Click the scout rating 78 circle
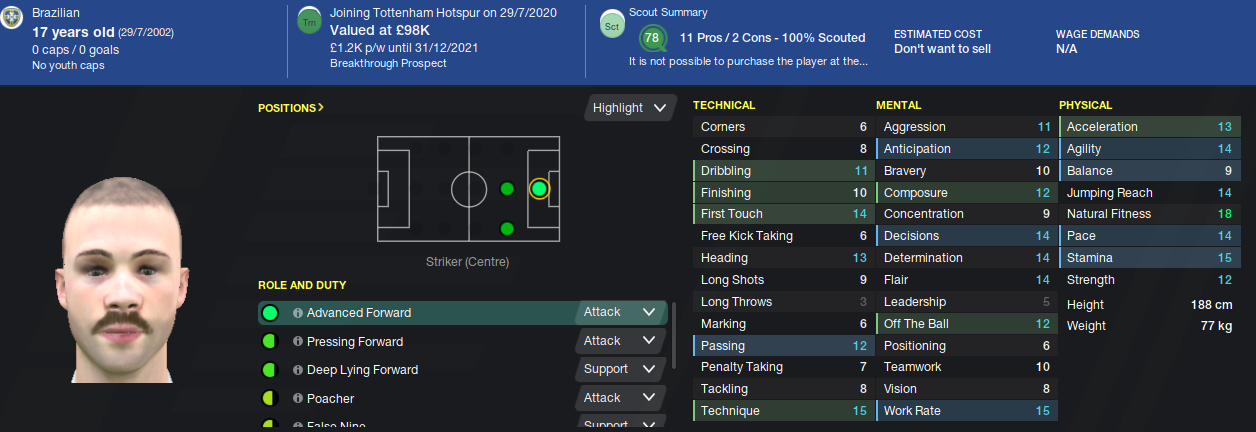 (x=652, y=39)
